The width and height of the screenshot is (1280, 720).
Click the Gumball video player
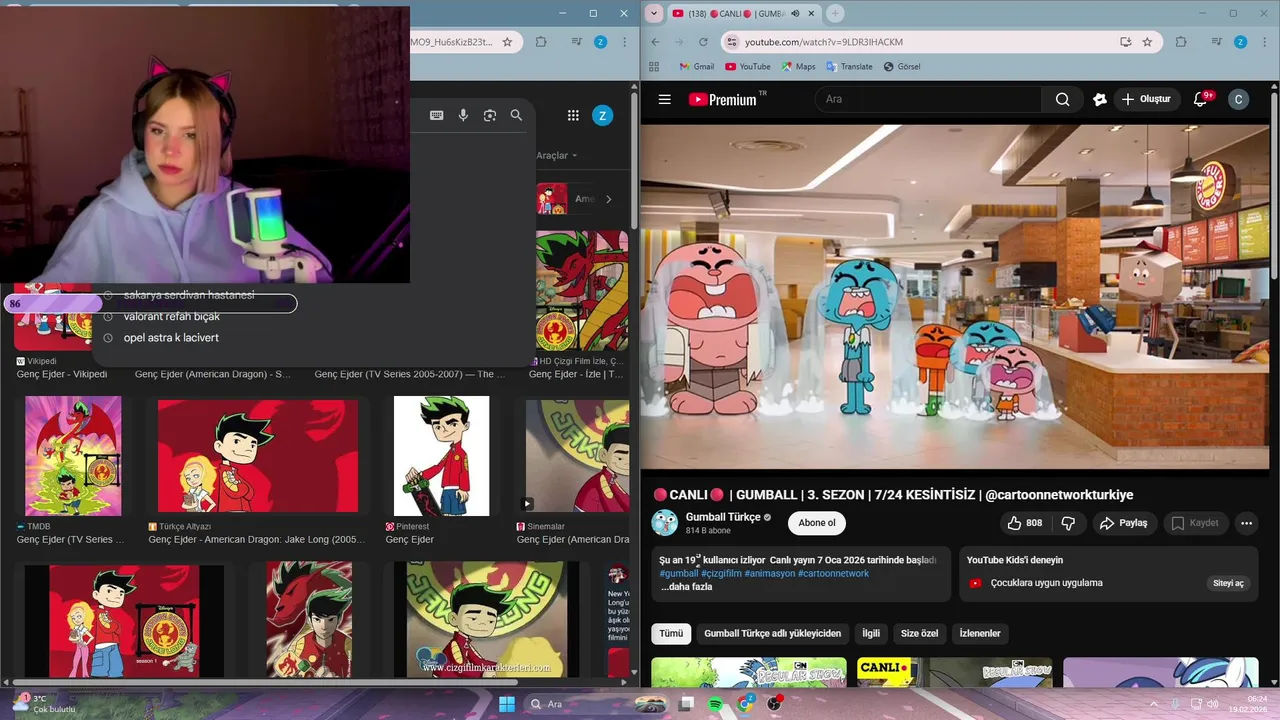955,297
